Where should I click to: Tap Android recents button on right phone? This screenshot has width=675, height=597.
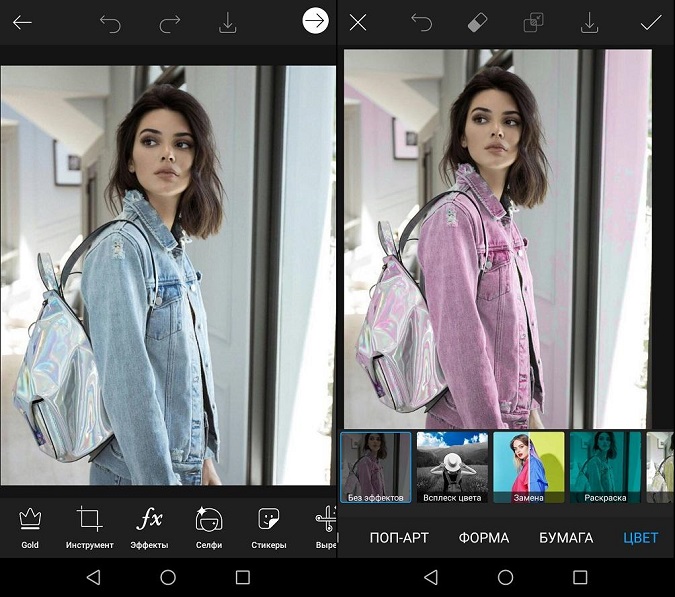[580, 577]
